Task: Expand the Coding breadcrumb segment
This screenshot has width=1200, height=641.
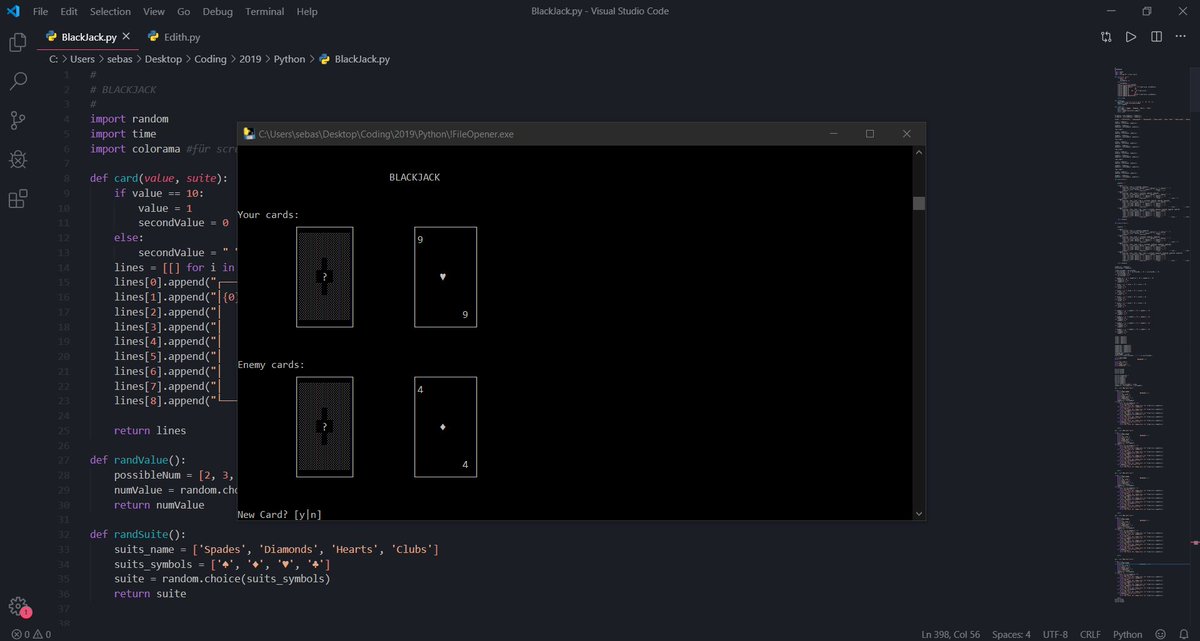Action: [x=210, y=59]
